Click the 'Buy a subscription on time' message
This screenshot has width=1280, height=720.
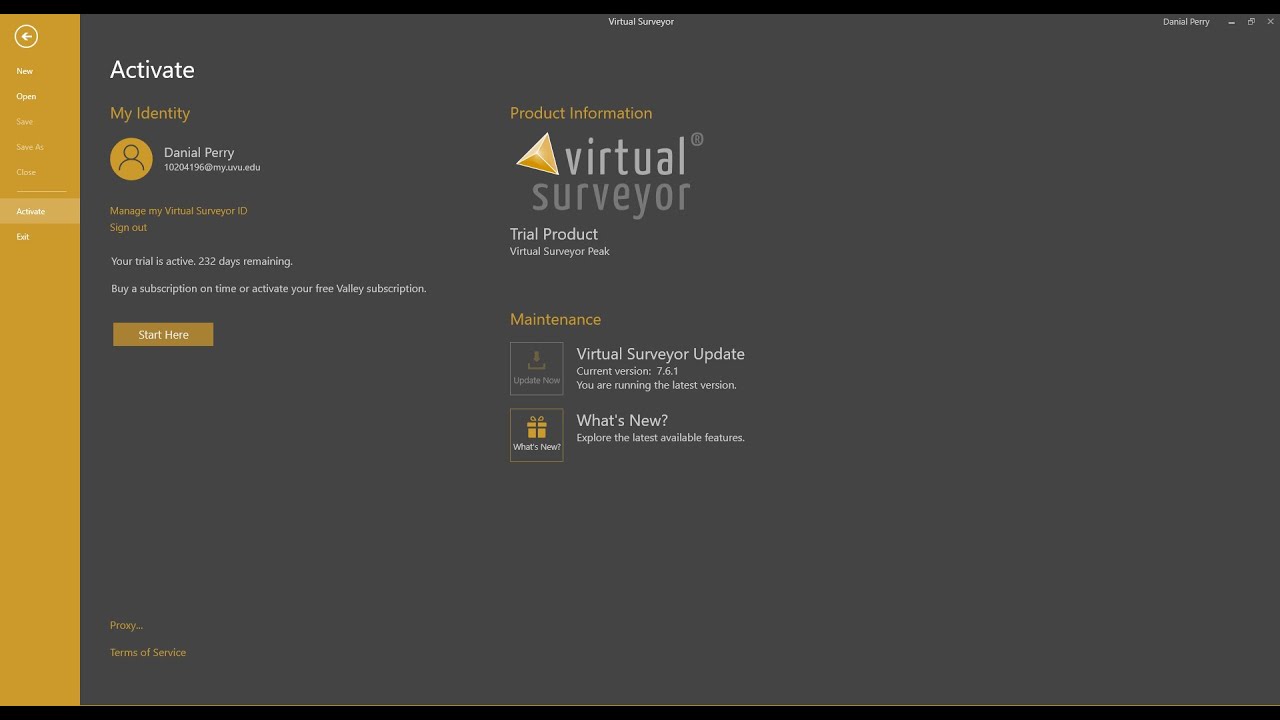click(x=269, y=288)
